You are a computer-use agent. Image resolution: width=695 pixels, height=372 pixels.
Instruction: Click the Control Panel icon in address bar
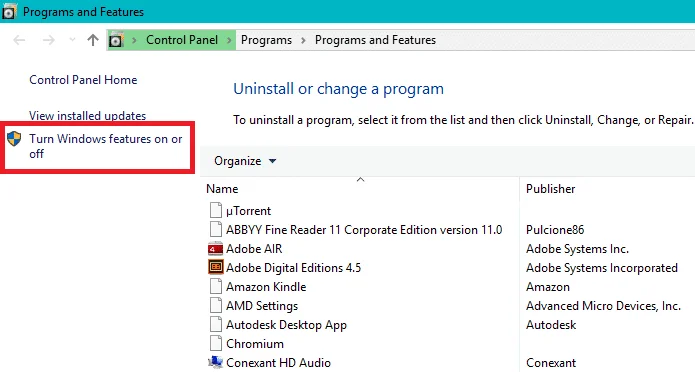point(116,40)
